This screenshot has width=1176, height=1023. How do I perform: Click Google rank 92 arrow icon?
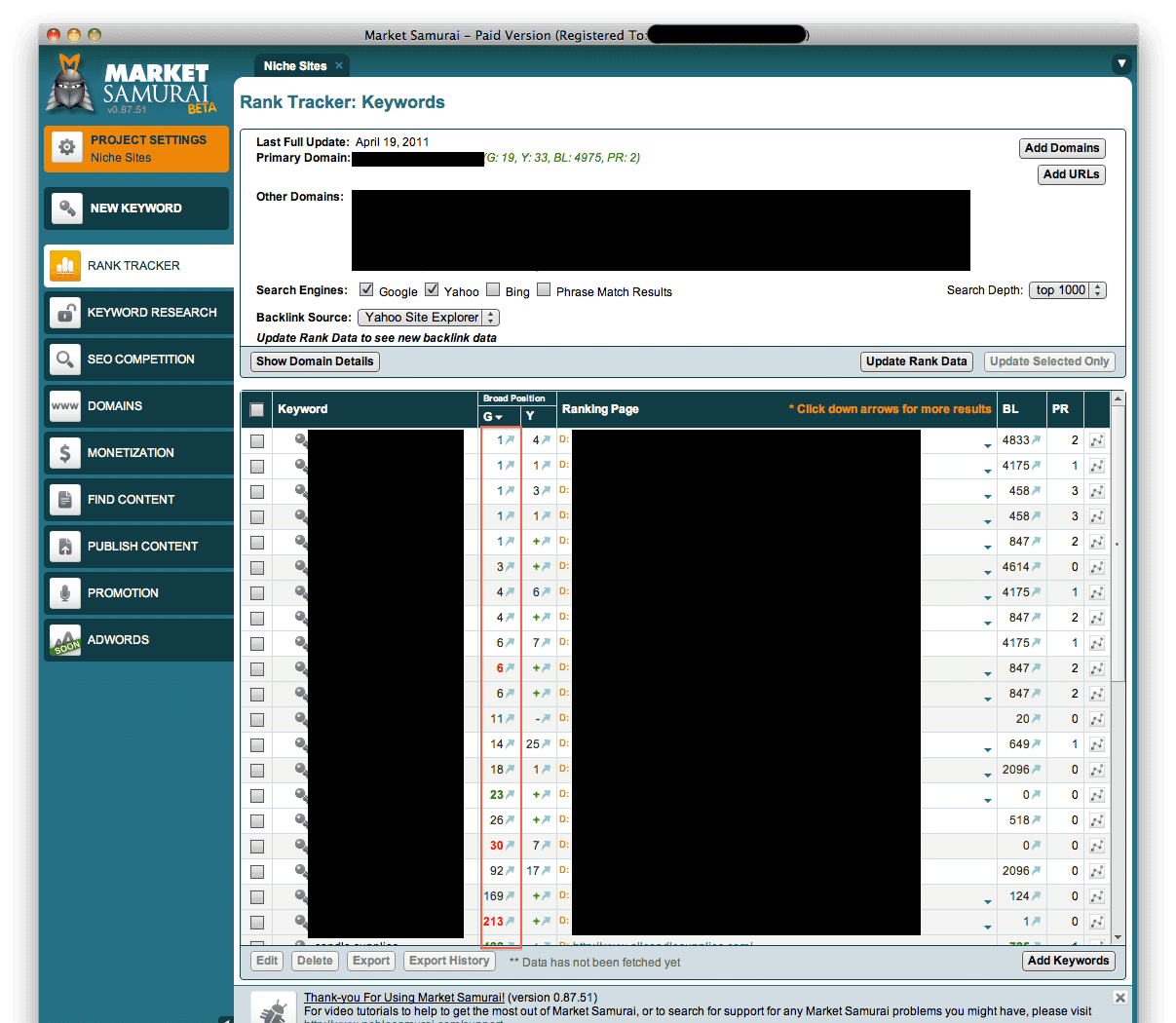(511, 871)
